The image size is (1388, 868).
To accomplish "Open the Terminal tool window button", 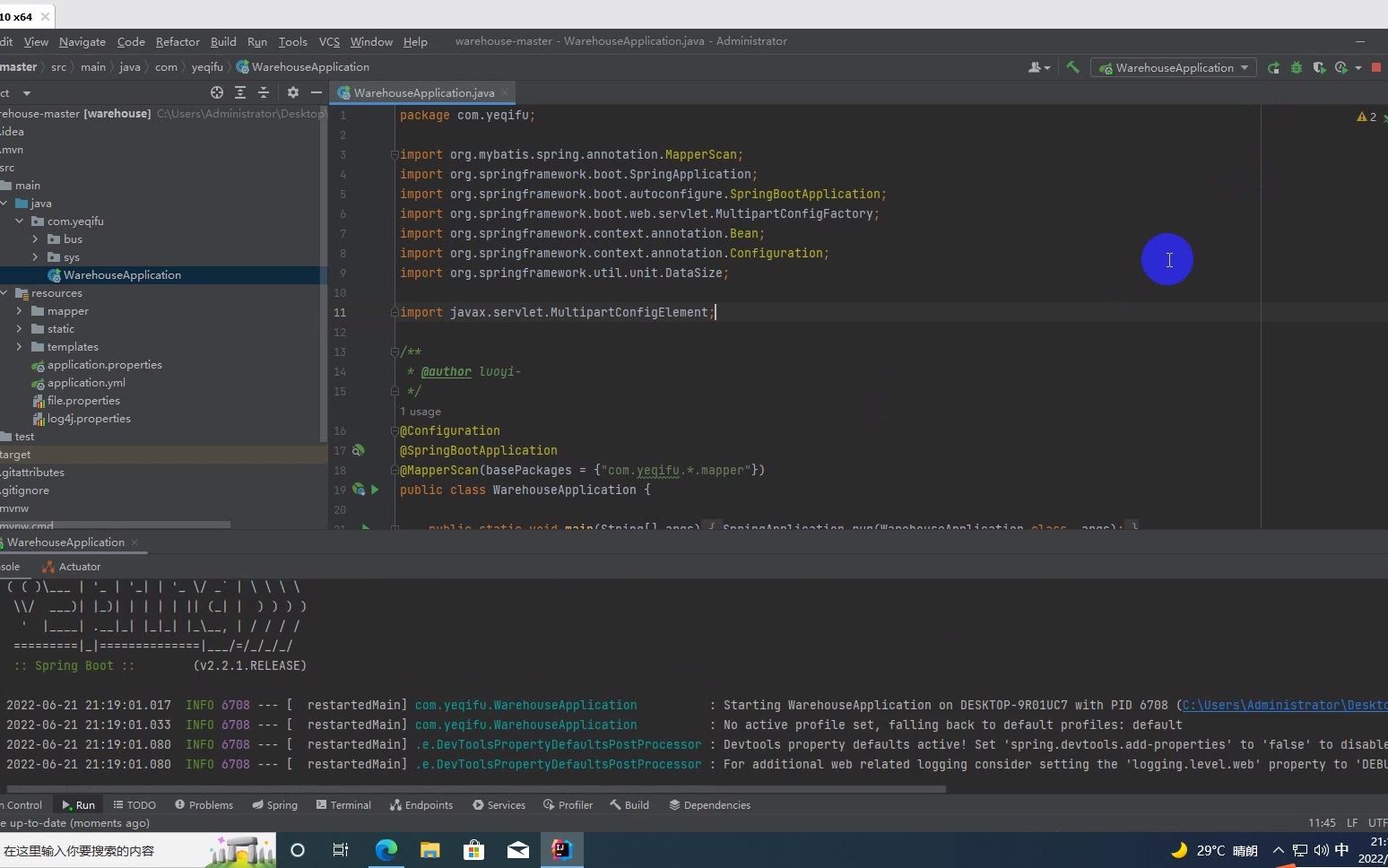I will point(343,805).
